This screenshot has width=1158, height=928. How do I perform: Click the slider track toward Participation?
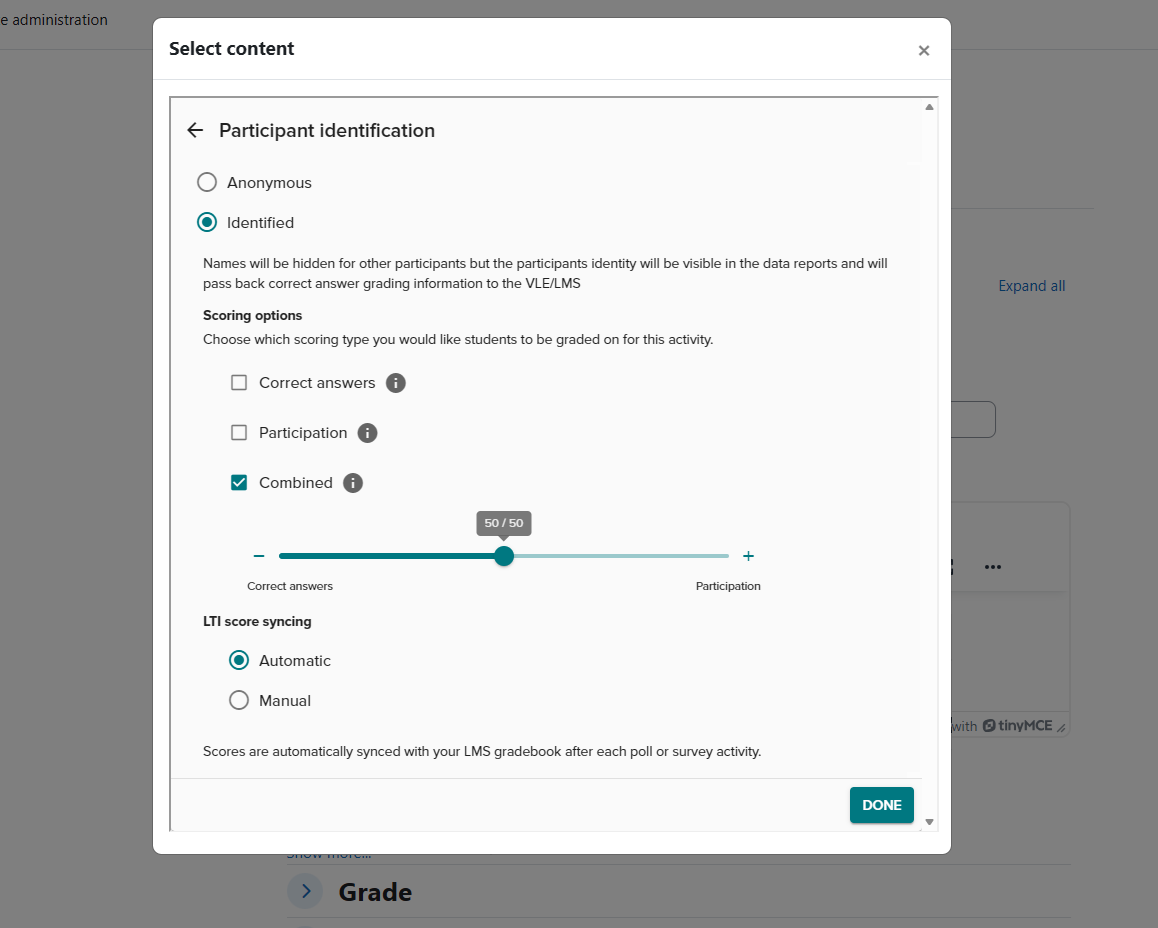tap(620, 556)
